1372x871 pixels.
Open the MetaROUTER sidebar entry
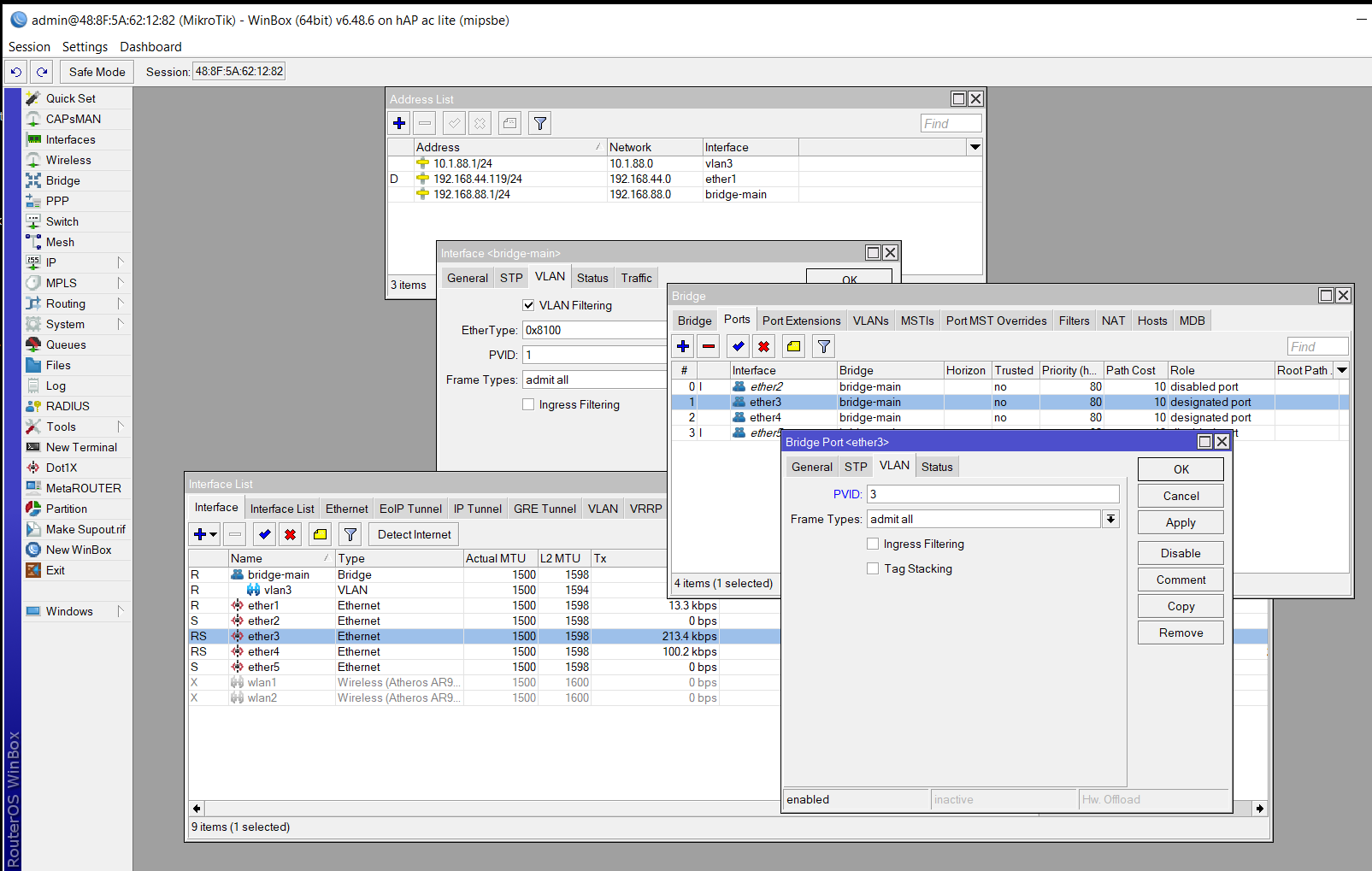click(x=84, y=488)
